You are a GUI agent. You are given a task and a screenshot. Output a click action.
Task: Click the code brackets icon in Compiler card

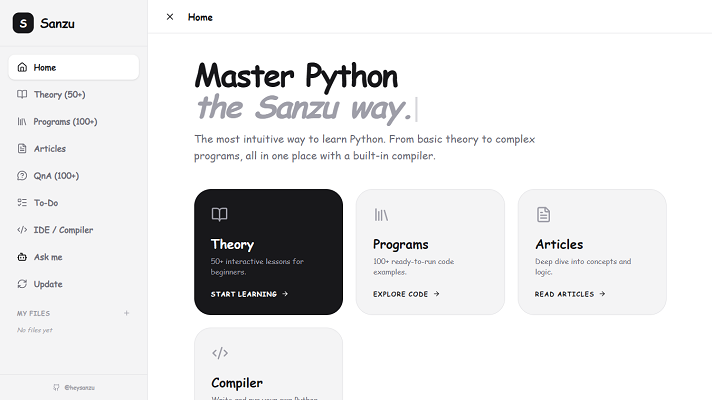(x=220, y=353)
